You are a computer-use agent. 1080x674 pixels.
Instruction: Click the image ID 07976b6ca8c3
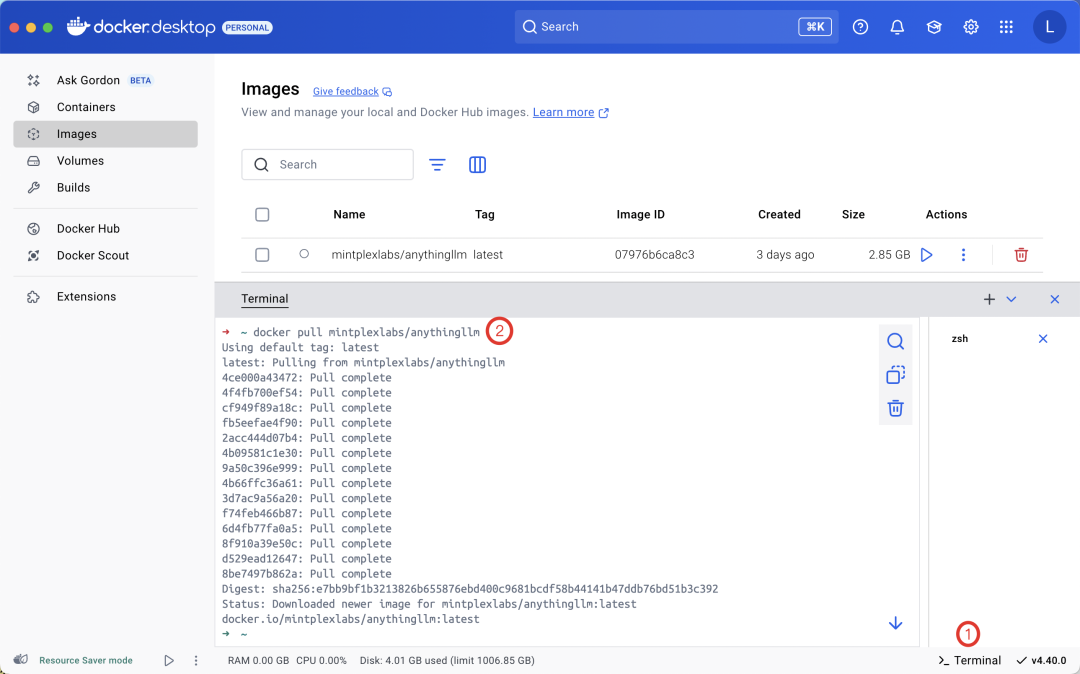pyautogui.click(x=654, y=255)
